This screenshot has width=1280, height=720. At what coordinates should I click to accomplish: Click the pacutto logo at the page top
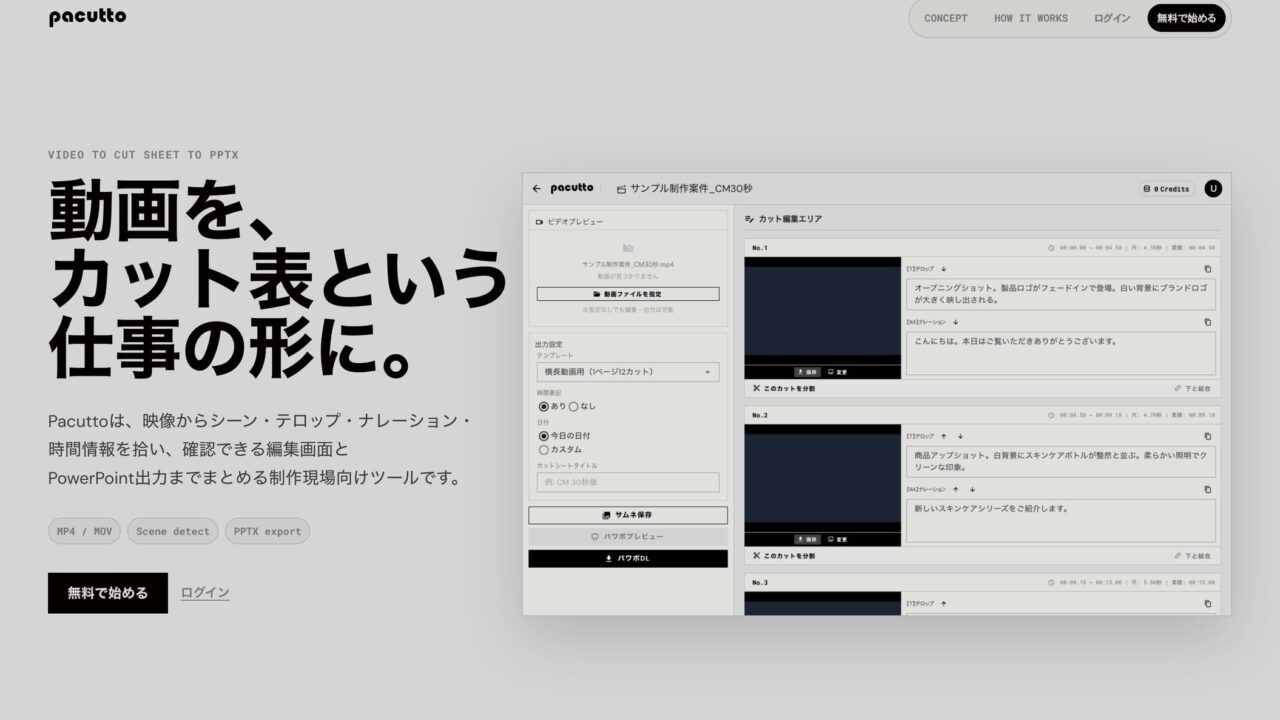pyautogui.click(x=87, y=17)
